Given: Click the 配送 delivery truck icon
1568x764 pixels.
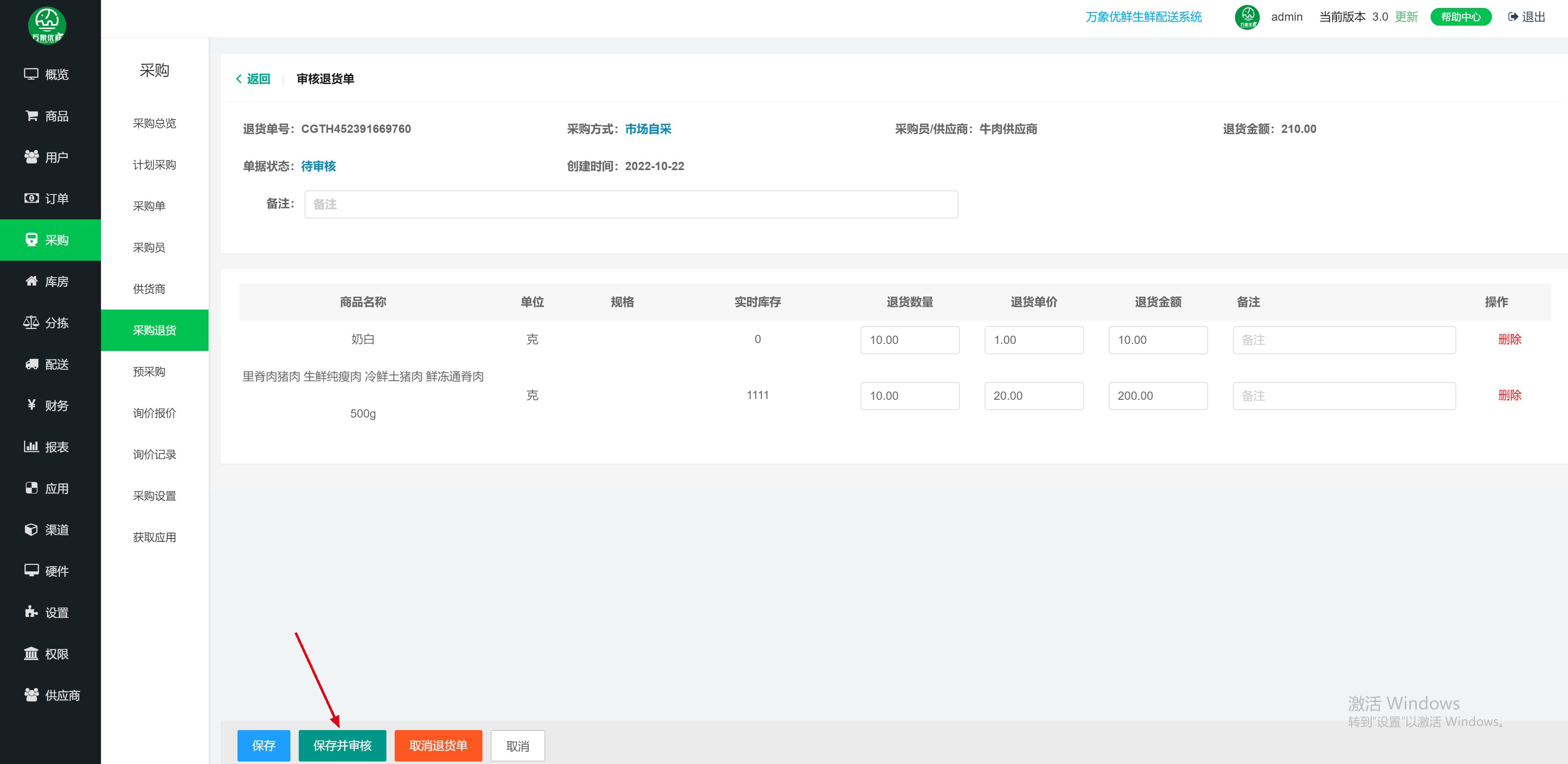Looking at the screenshot, I should [x=31, y=364].
